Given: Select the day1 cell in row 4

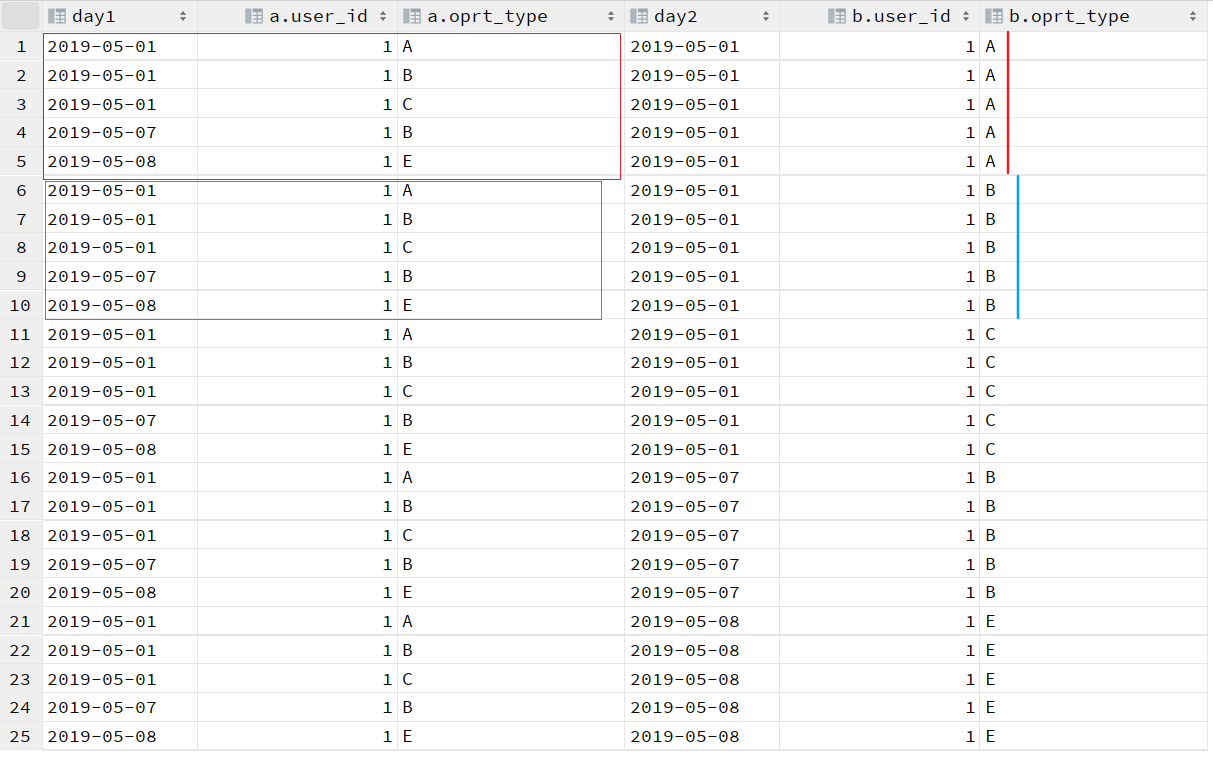Looking at the screenshot, I should click(120, 133).
